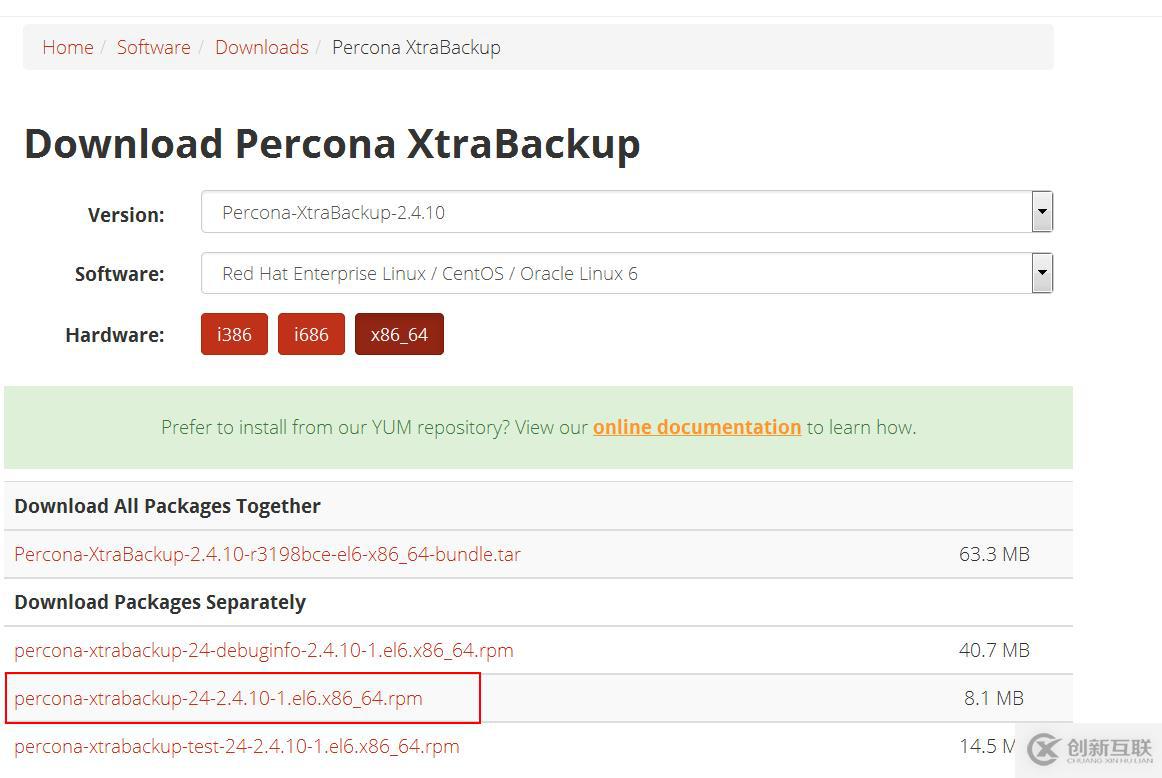Click the Percona XtraBackup breadcrumb item
This screenshot has width=1162, height=778.
416,47
